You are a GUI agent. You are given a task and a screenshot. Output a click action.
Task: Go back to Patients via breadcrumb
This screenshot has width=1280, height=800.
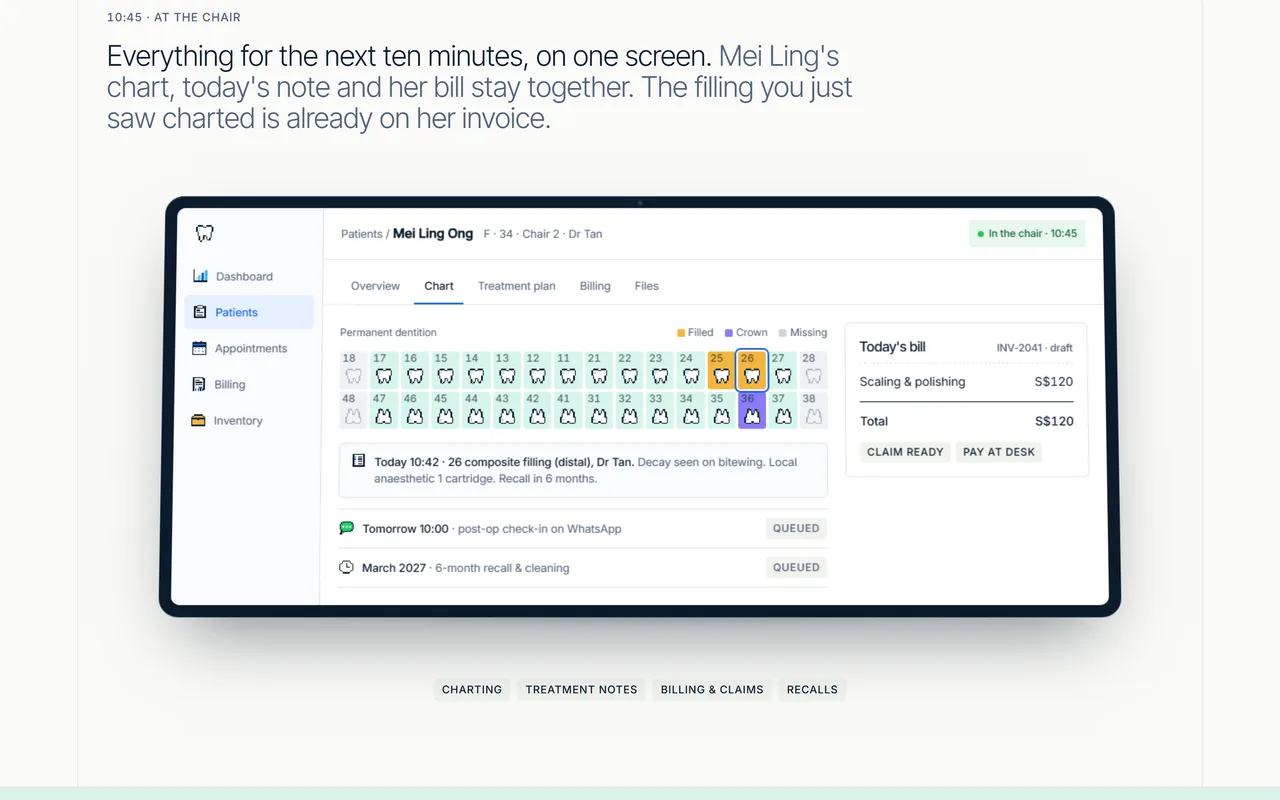[x=362, y=234]
